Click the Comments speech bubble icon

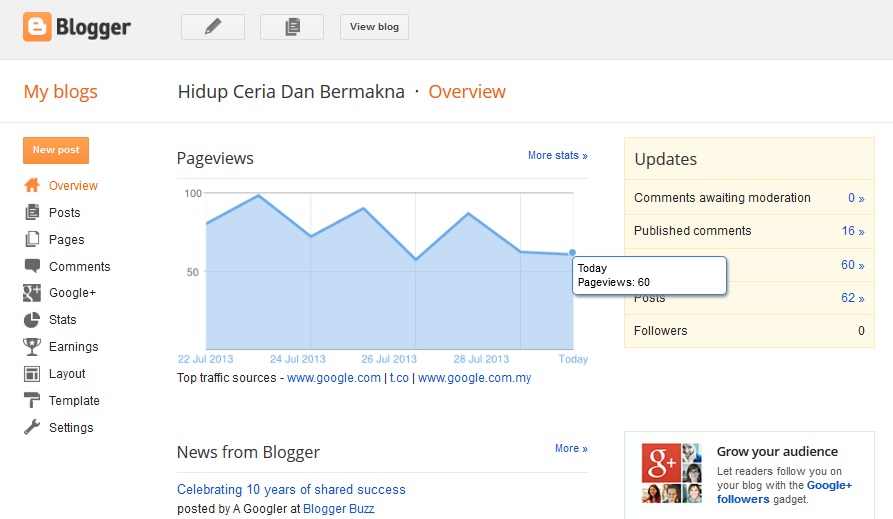(32, 266)
